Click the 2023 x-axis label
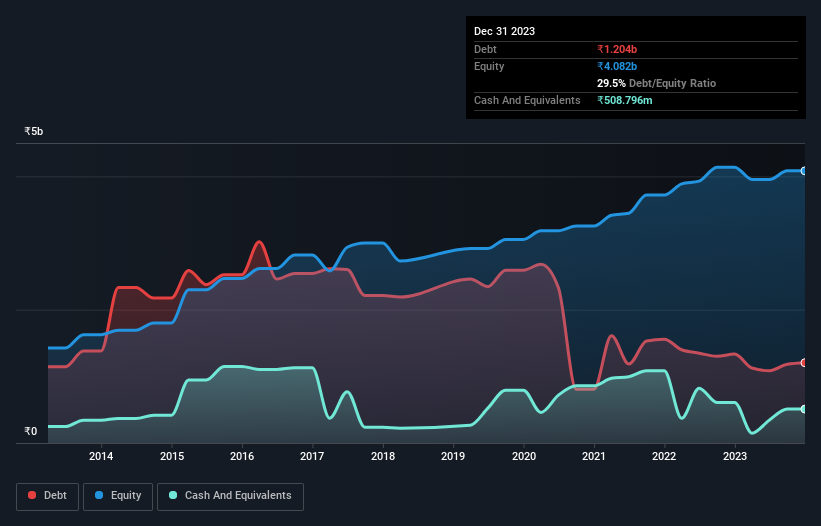The image size is (821, 526). (x=735, y=456)
